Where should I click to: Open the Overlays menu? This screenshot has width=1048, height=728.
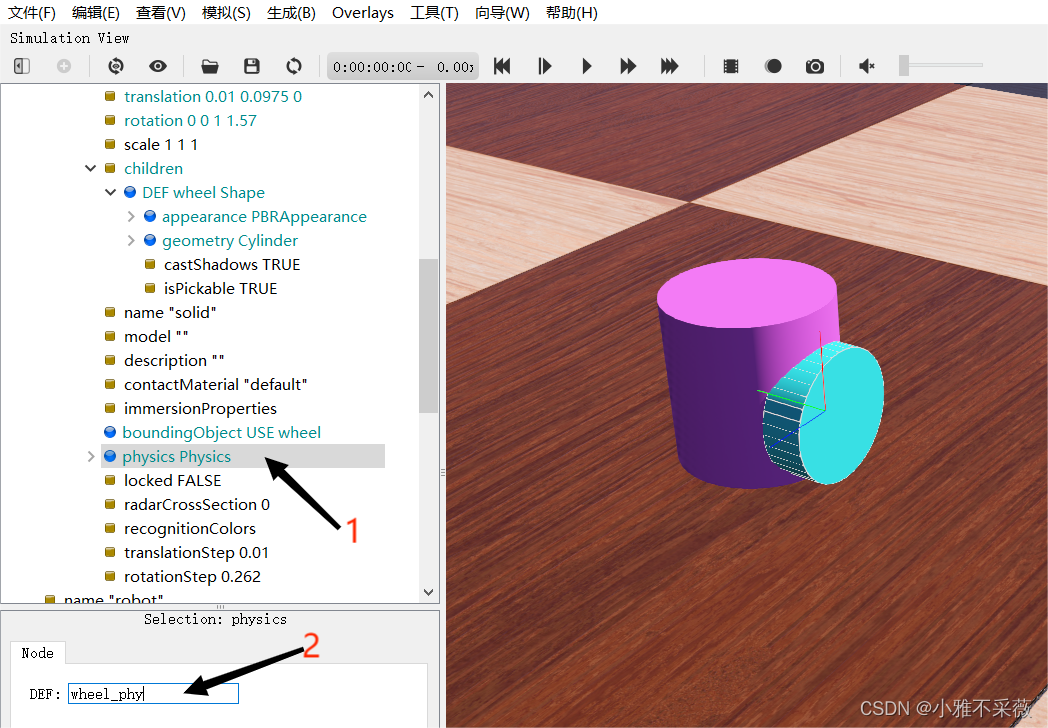point(363,13)
